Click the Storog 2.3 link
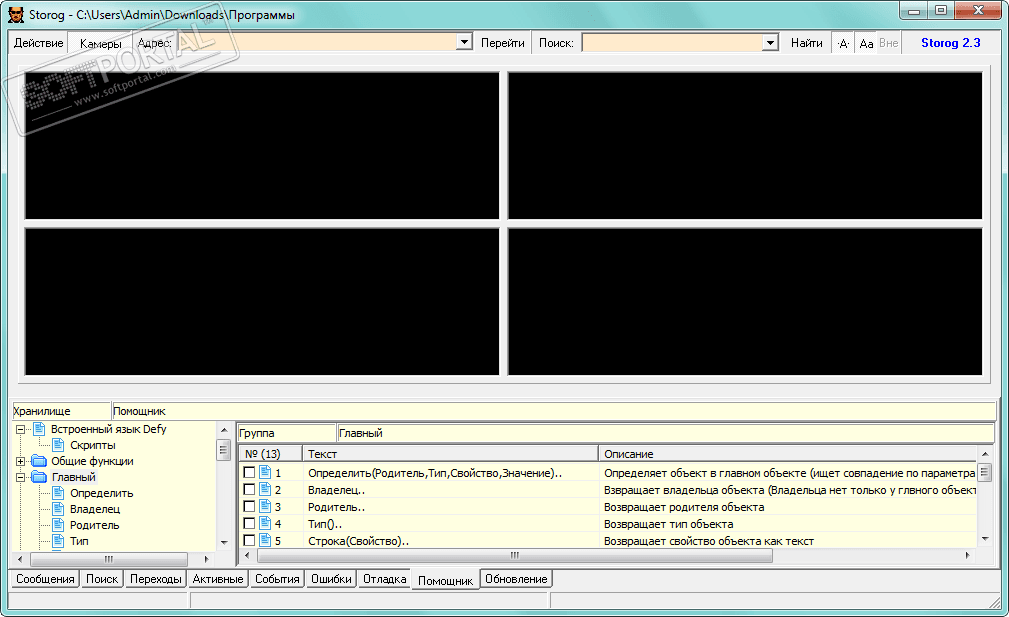The height and width of the screenshot is (617, 1009). [950, 43]
